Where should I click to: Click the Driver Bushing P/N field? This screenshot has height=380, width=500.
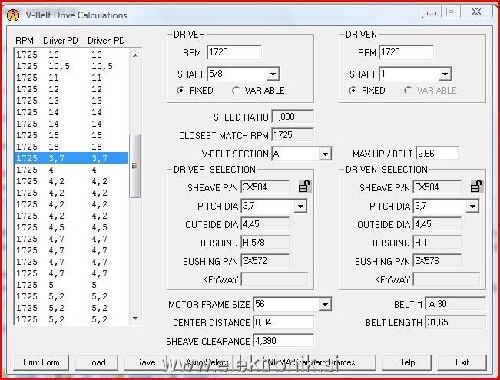coord(265,260)
